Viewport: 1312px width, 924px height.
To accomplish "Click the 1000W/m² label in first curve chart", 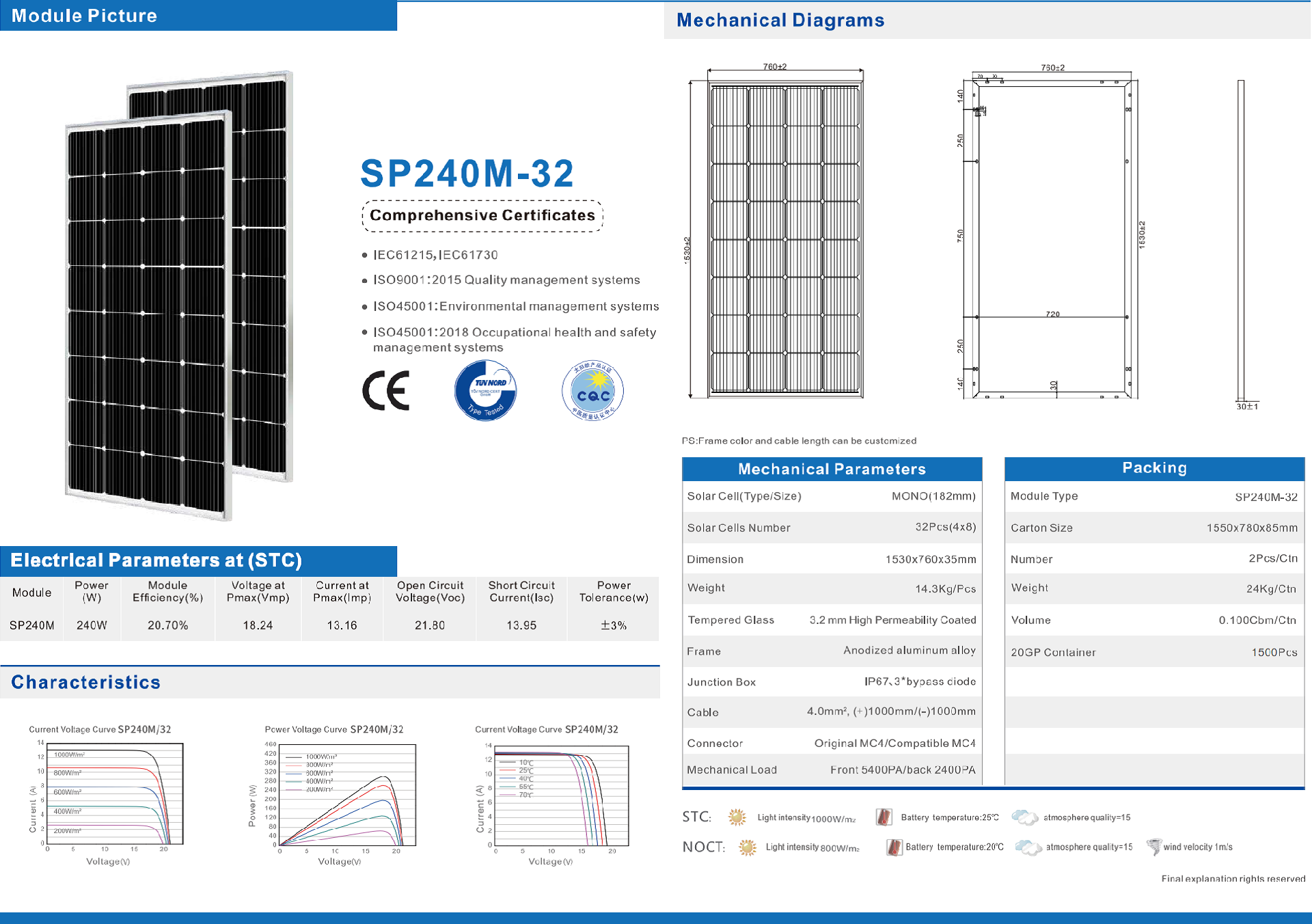I will click(70, 755).
